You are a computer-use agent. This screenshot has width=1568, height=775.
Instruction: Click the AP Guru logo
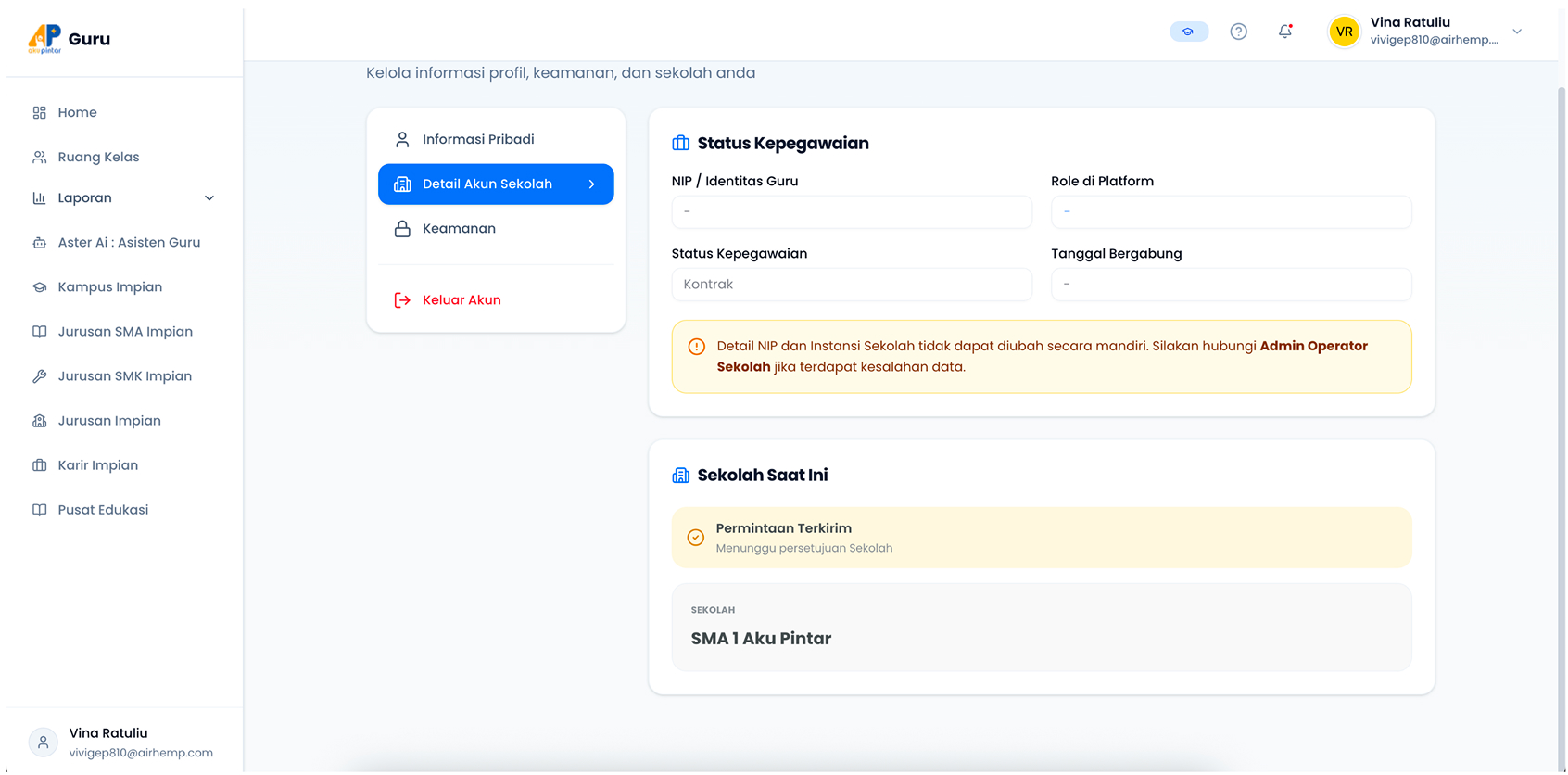coord(70,39)
